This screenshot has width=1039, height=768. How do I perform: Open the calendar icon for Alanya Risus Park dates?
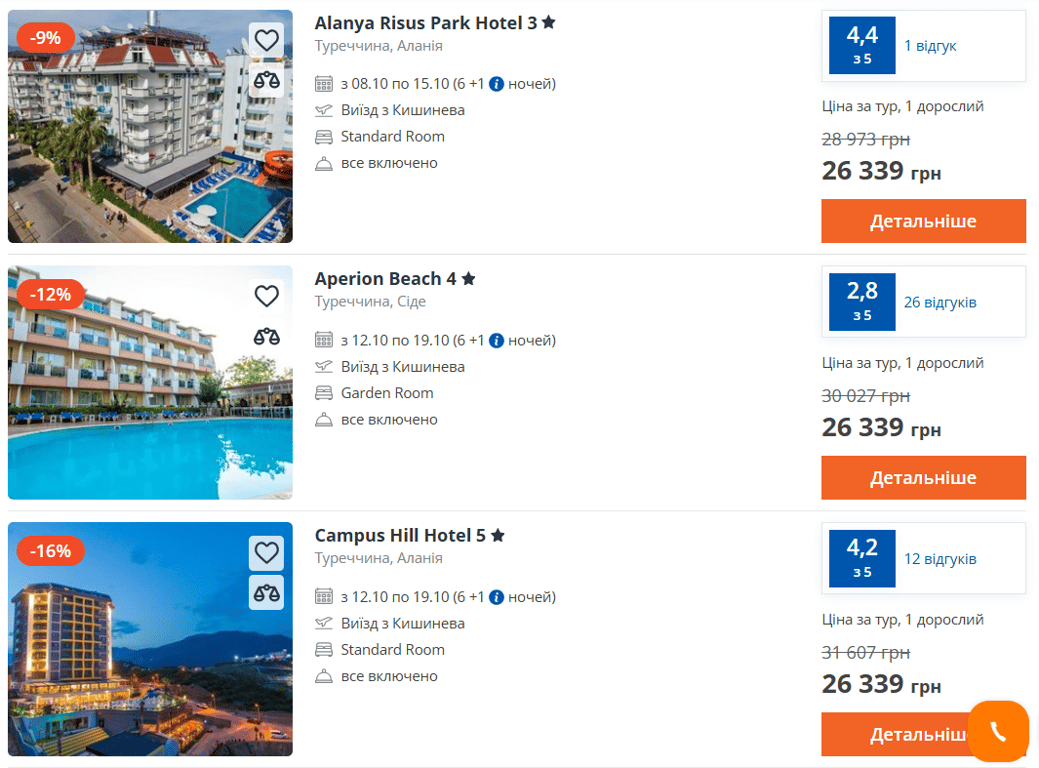click(x=324, y=84)
